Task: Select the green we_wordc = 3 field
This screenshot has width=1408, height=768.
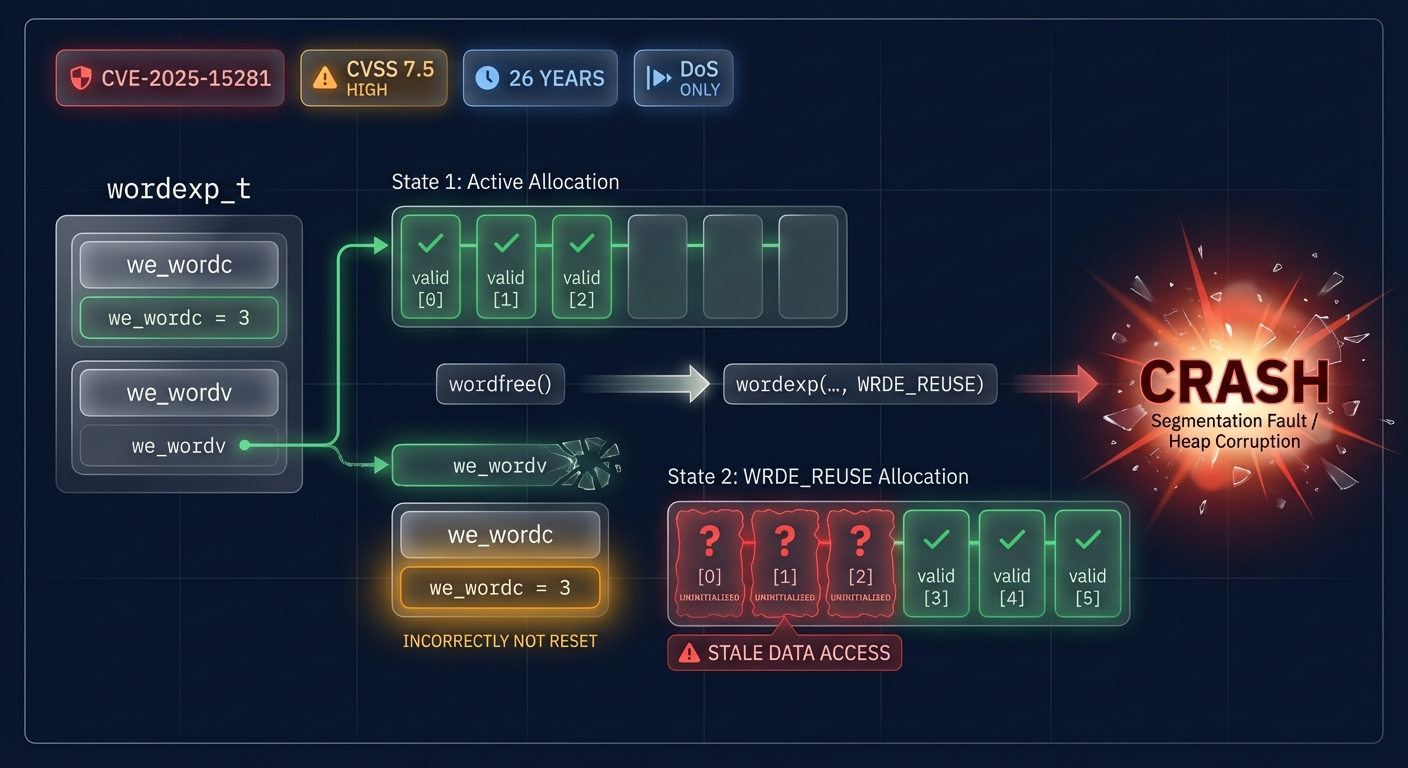Action: (x=179, y=319)
